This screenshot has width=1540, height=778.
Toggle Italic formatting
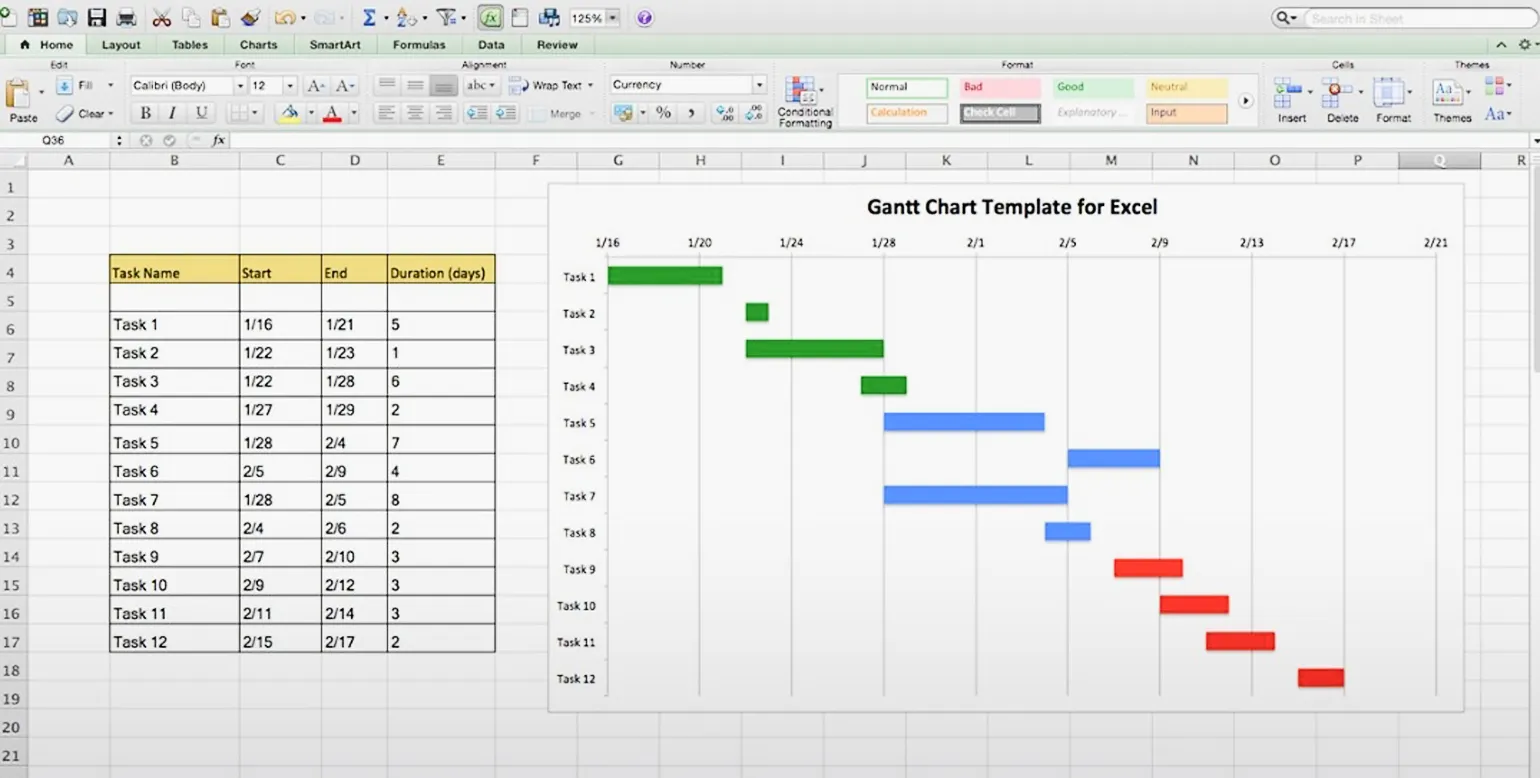[172, 113]
